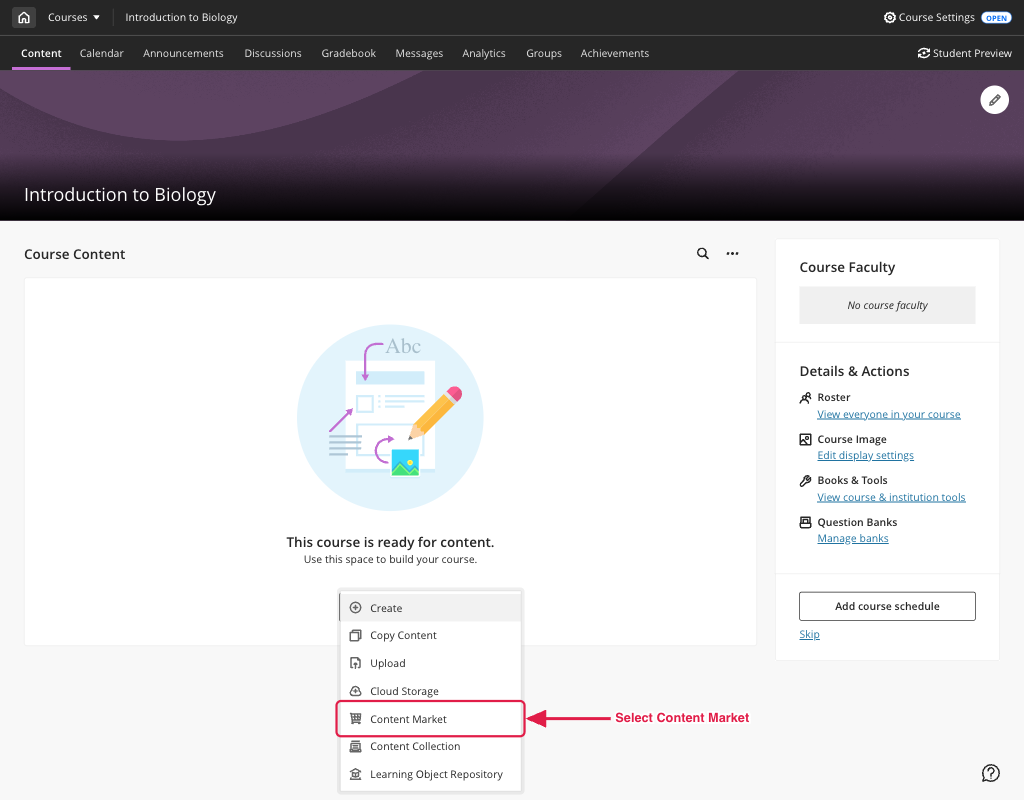Open the Discussions tab
This screenshot has height=800, width=1024.
tap(273, 54)
